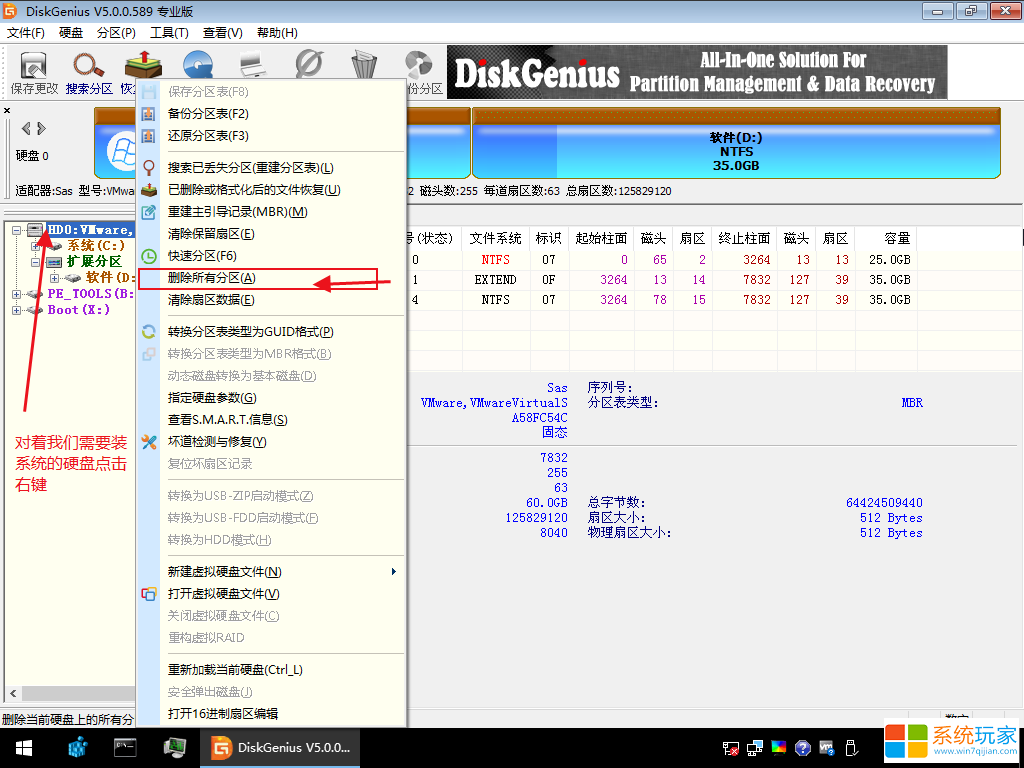Select 查看S.M.A.R.T.信息(S) entry

pos(271,420)
